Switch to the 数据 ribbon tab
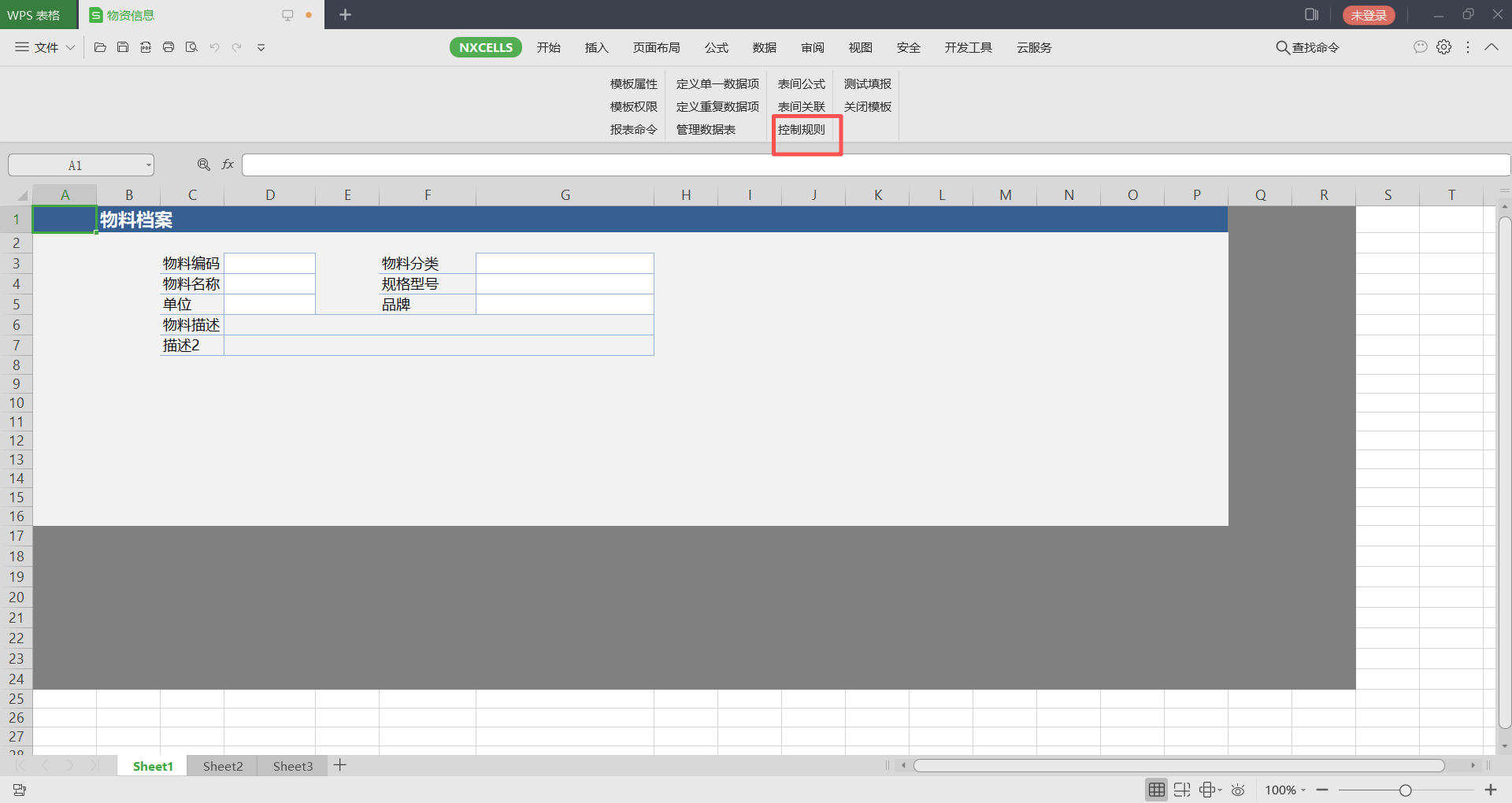The height and width of the screenshot is (803, 1512). [x=764, y=47]
